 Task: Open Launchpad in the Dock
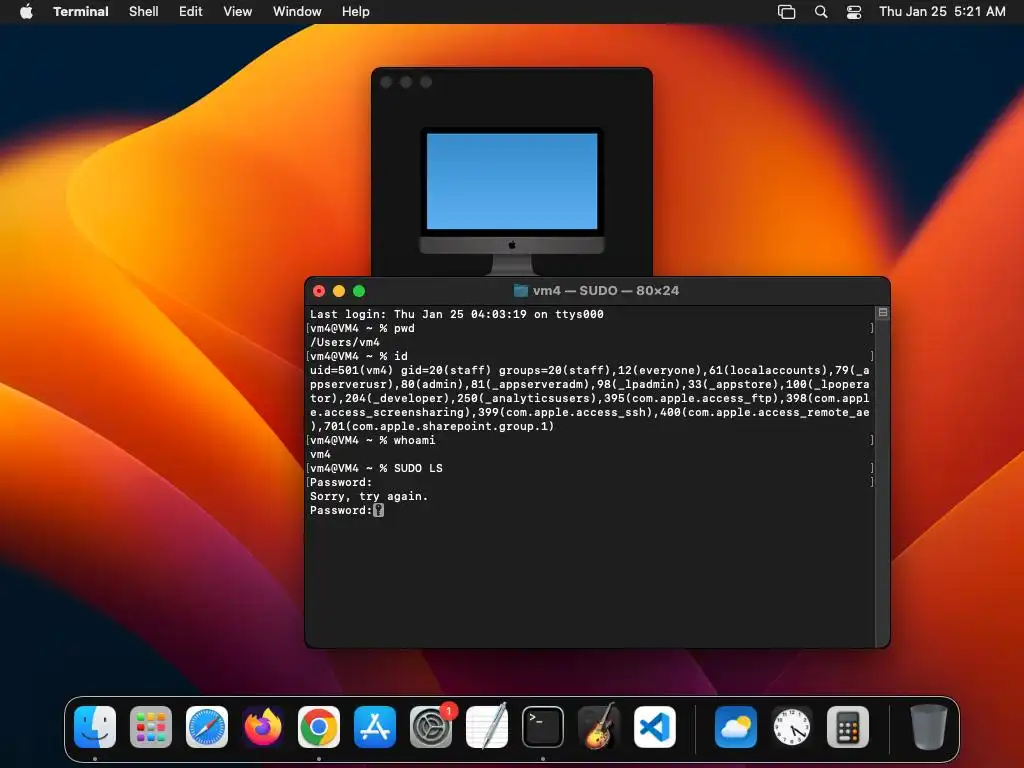coord(151,727)
